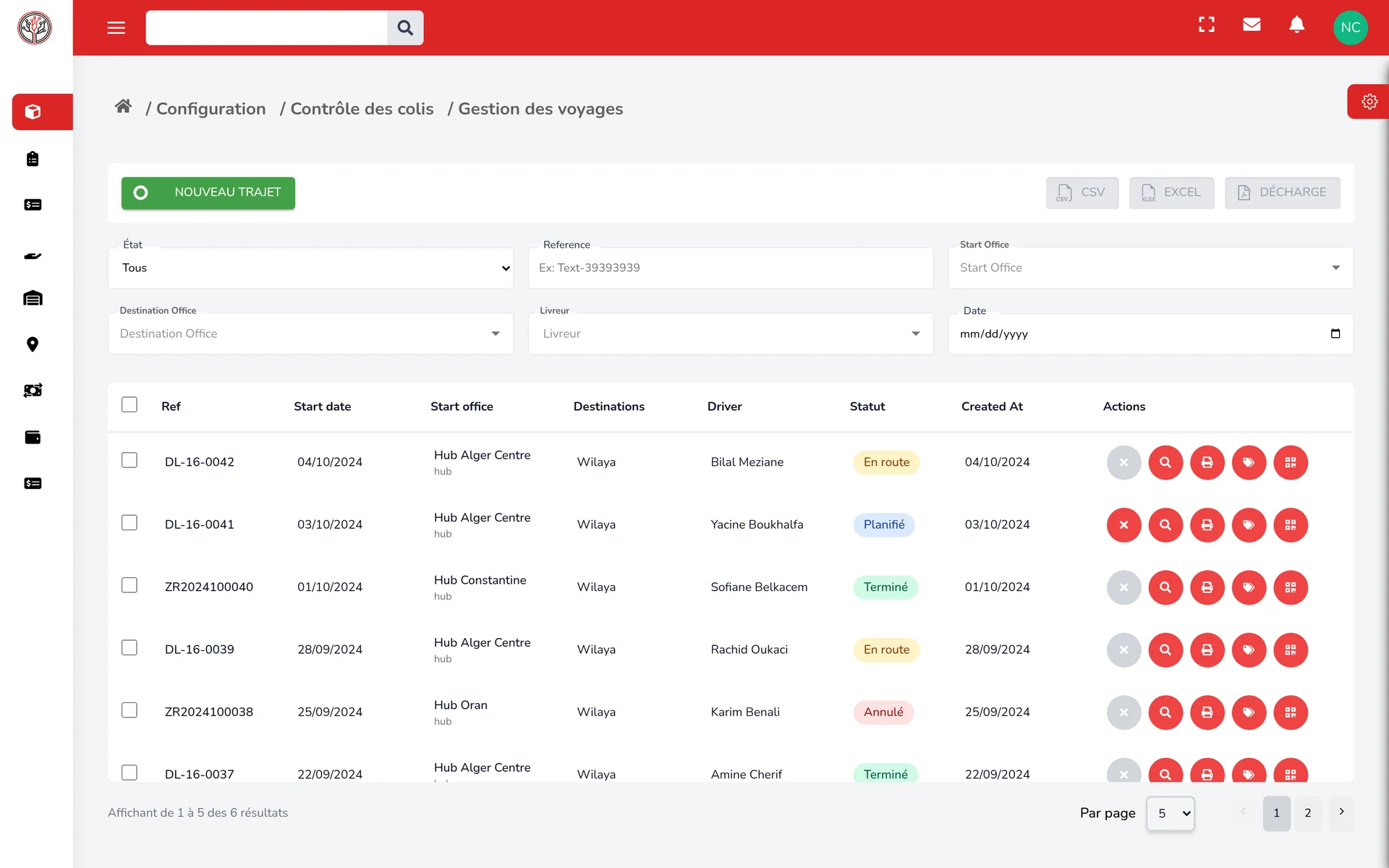Navigate to Configuration breadcrumb
Image resolution: width=1389 pixels, height=868 pixels.
211,109
